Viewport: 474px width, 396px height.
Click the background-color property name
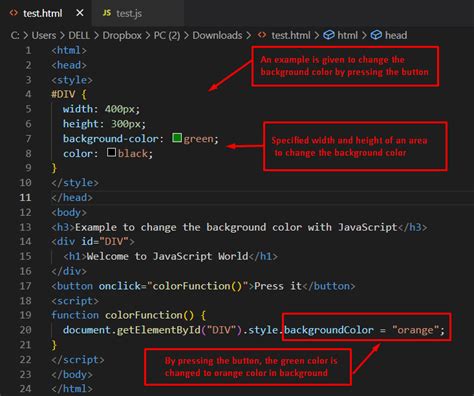(111, 139)
